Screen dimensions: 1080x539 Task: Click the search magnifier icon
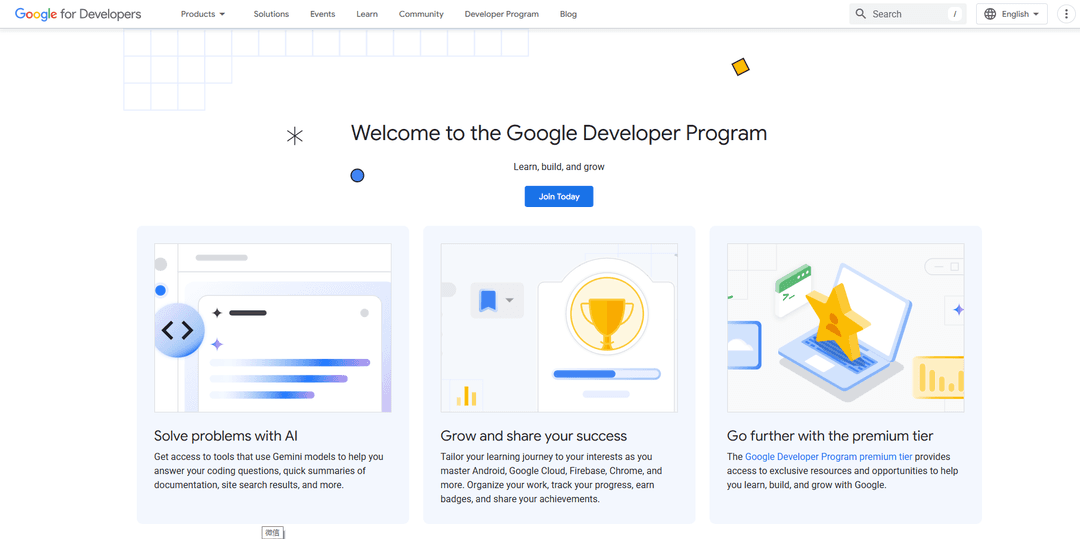(860, 14)
